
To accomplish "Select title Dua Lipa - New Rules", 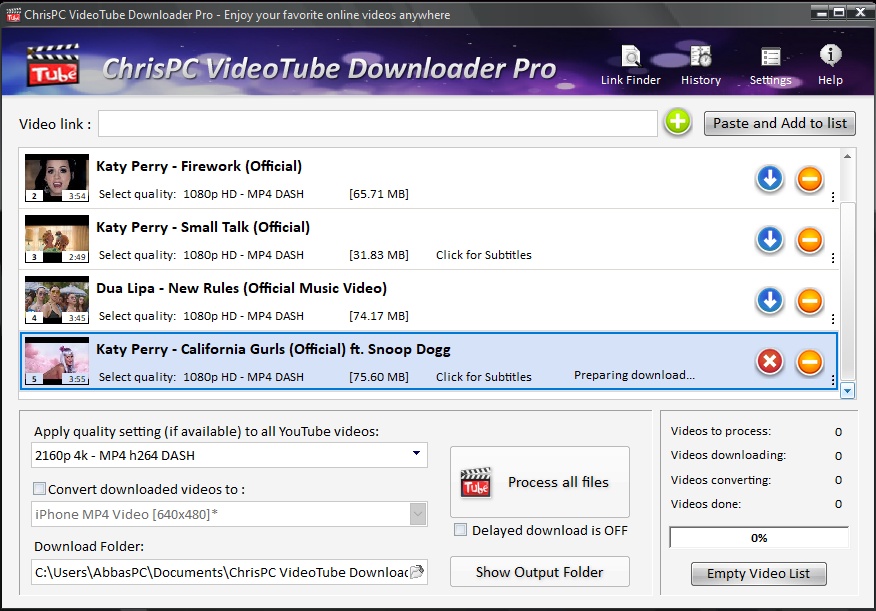I will point(241,288).
